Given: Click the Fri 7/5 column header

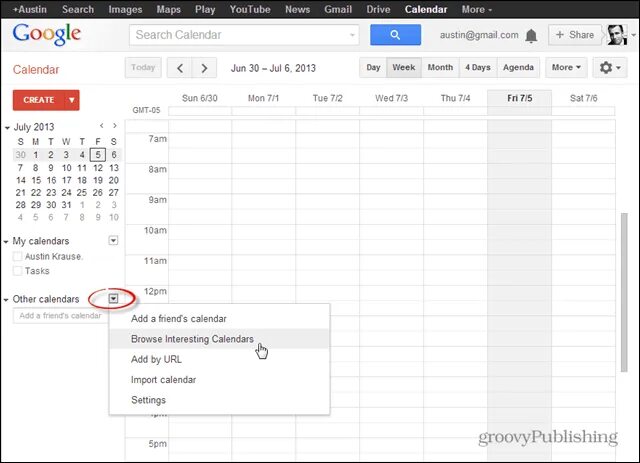Looking at the screenshot, I should [519, 98].
